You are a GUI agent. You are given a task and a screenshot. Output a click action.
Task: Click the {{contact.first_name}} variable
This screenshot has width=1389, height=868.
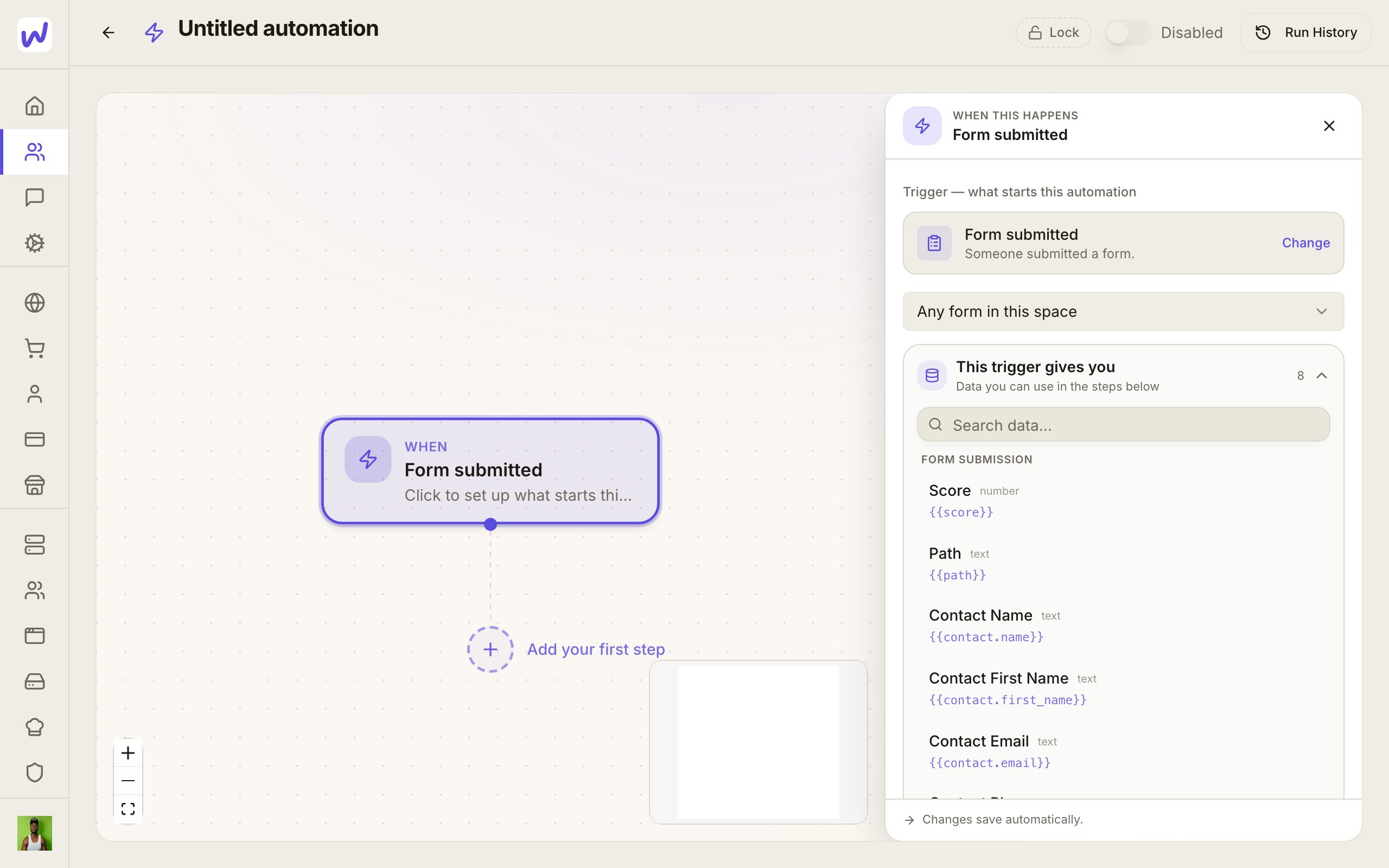point(1008,700)
